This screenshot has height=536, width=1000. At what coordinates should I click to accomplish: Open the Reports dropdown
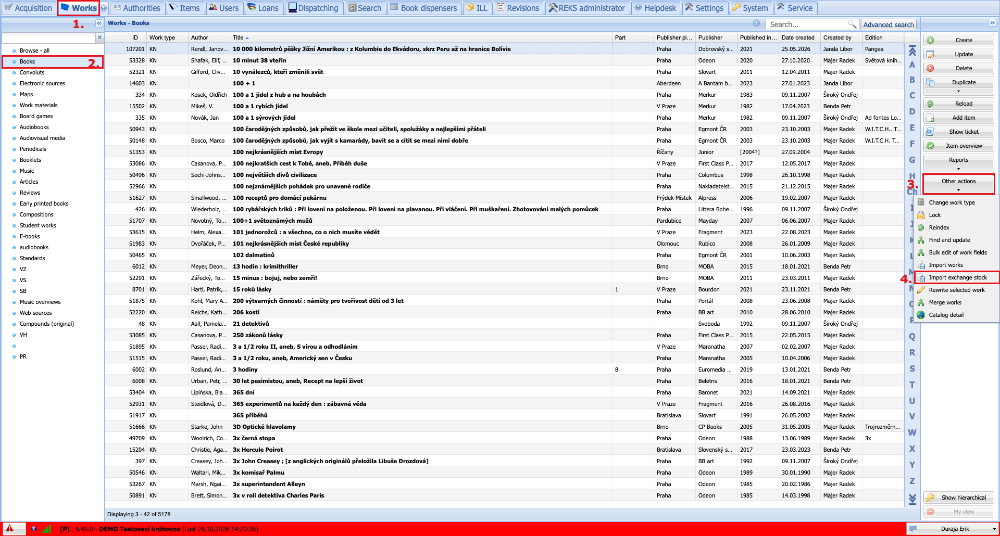click(959, 163)
